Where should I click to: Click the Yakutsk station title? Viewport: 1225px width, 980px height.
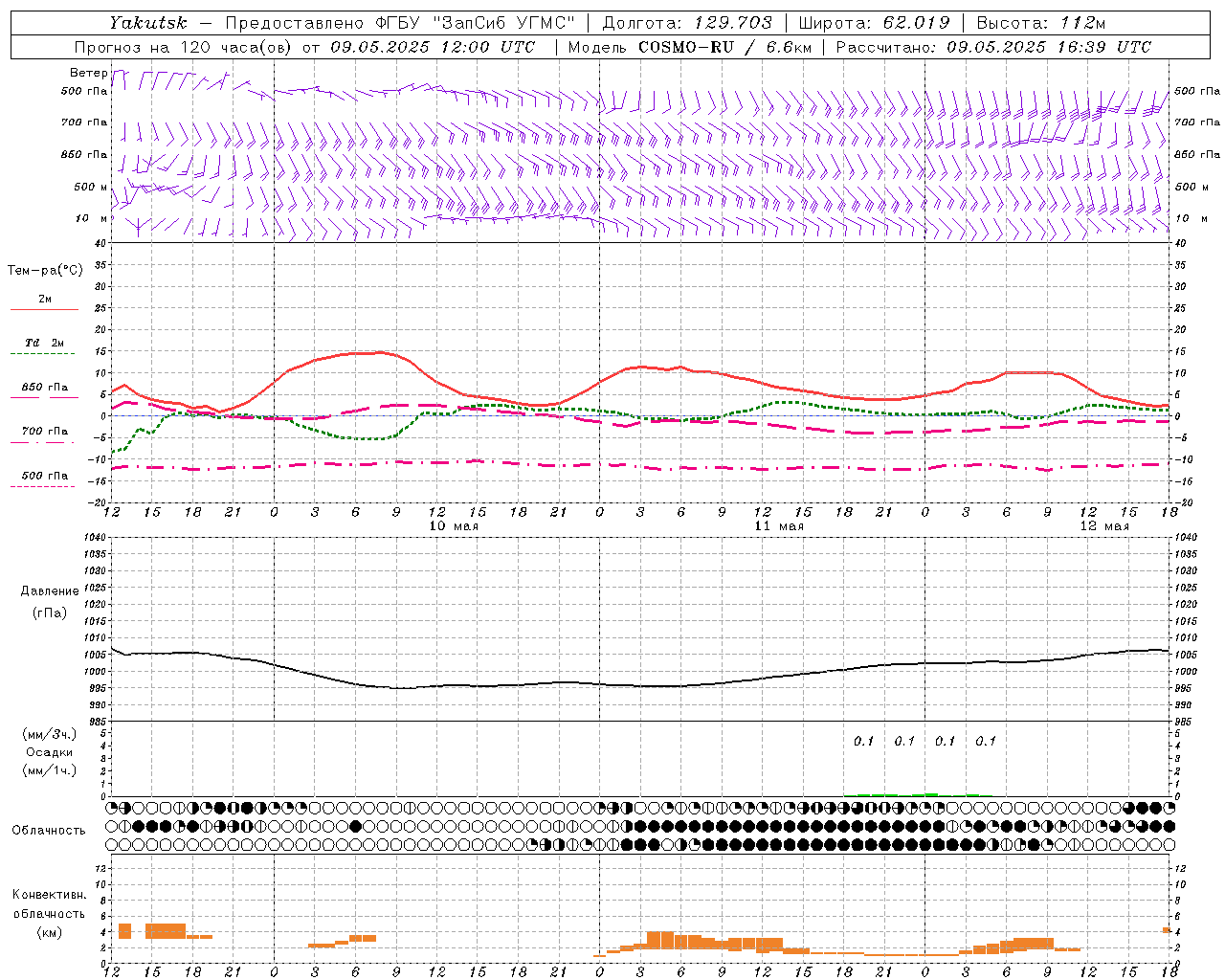point(148,23)
